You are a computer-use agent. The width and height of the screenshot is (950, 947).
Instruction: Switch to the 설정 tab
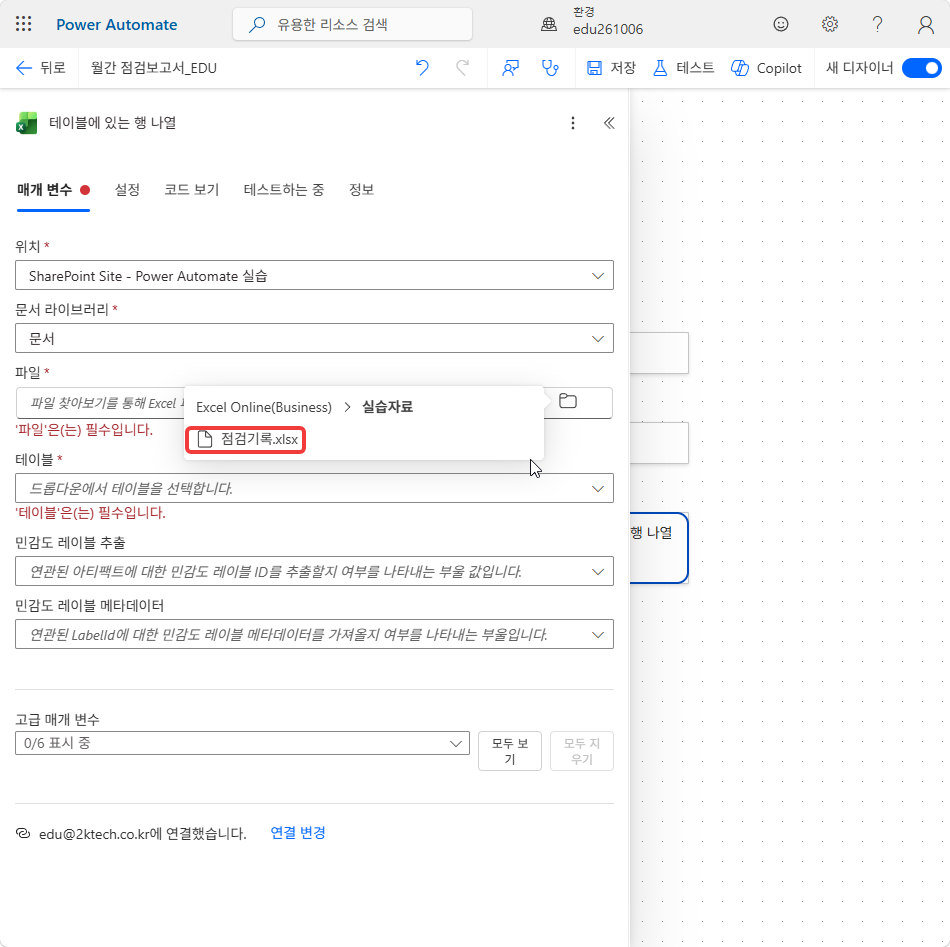coord(127,190)
